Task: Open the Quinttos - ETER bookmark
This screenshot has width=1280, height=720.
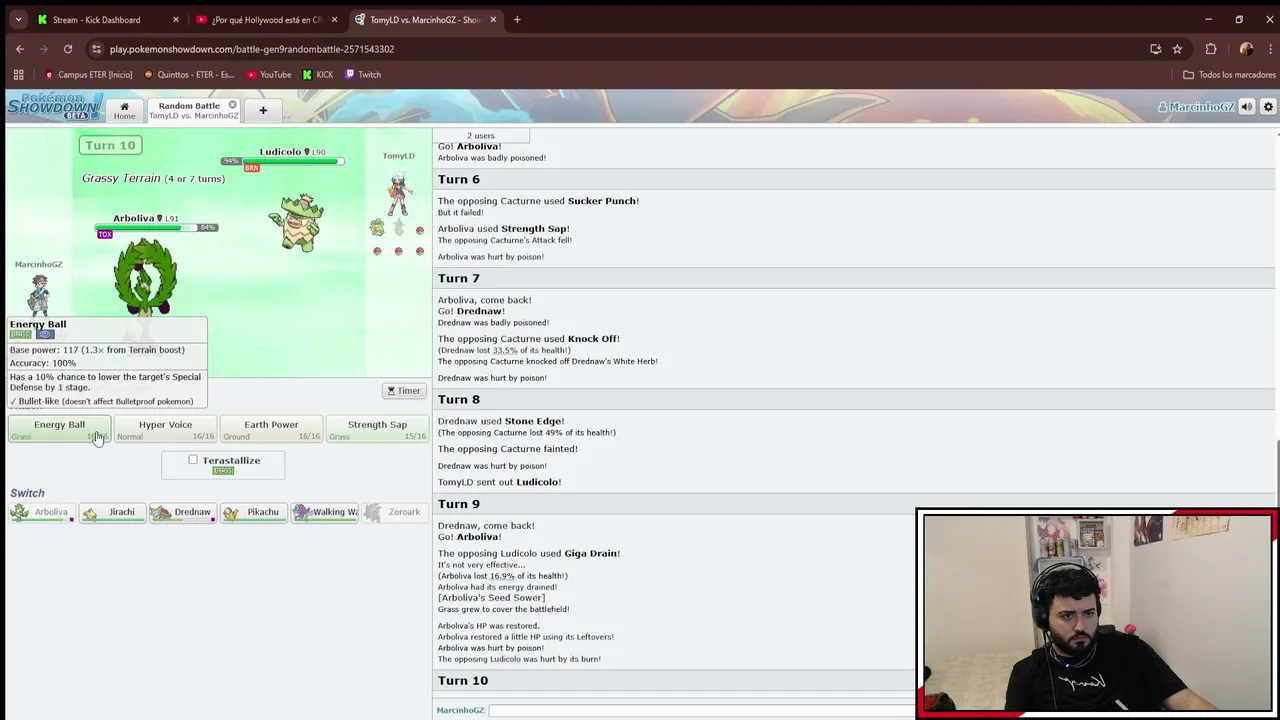Action: click(189, 74)
